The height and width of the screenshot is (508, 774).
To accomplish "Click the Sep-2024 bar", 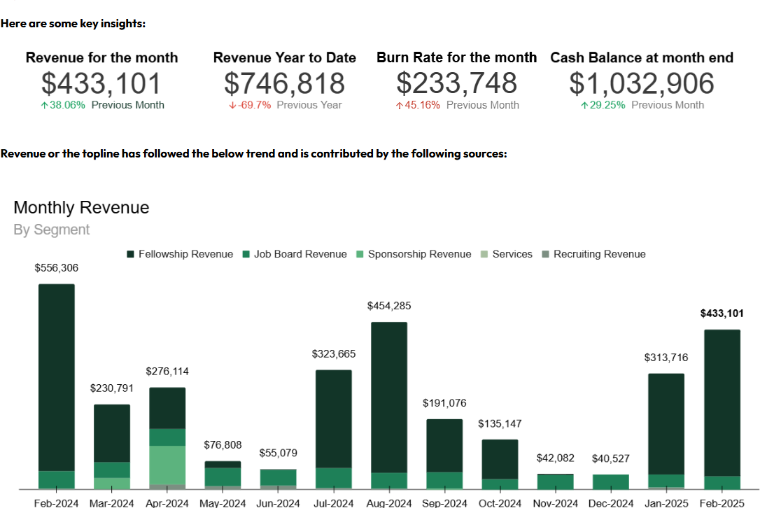I will click(x=445, y=454).
